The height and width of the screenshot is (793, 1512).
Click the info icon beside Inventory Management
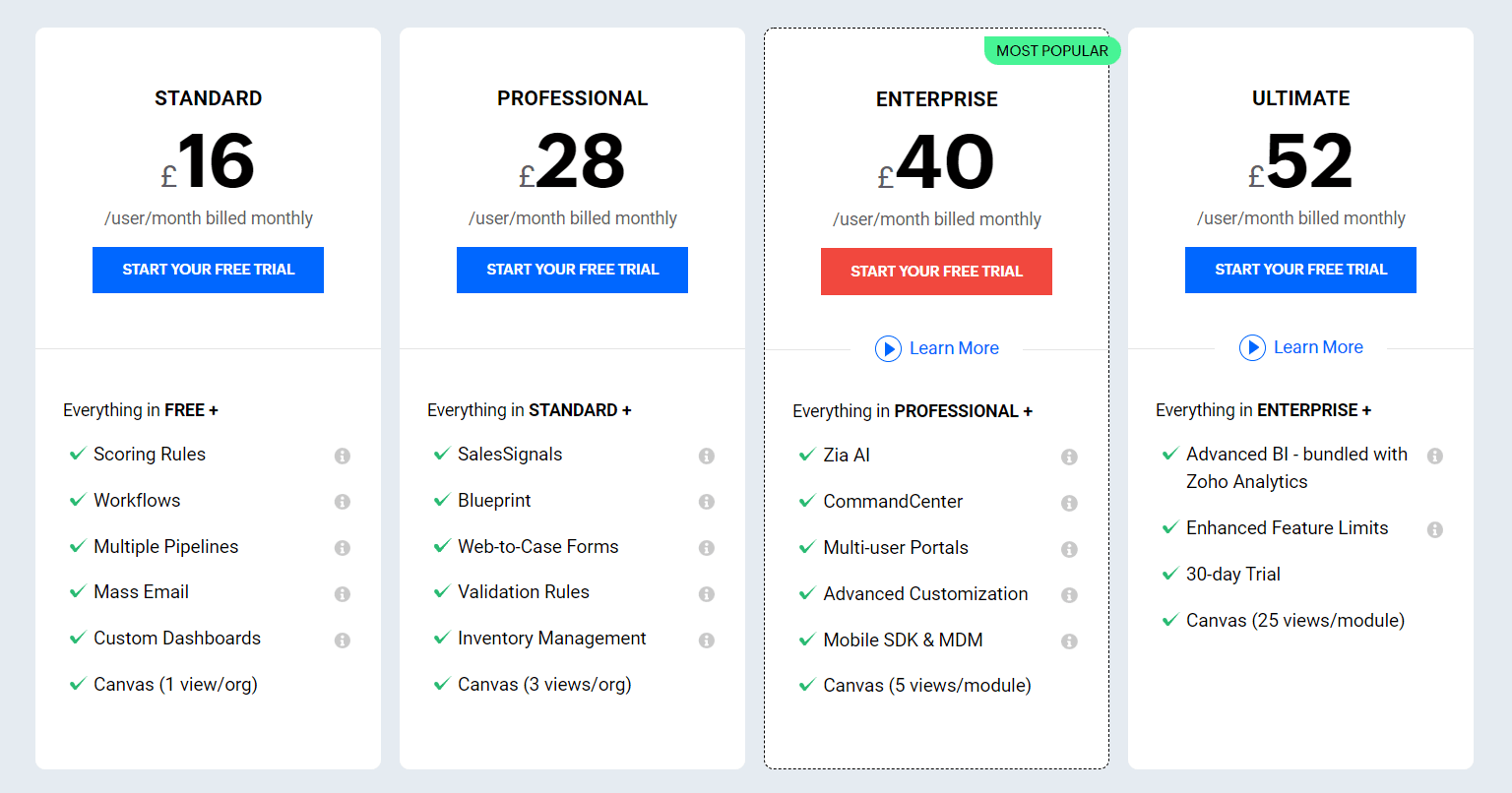click(707, 640)
